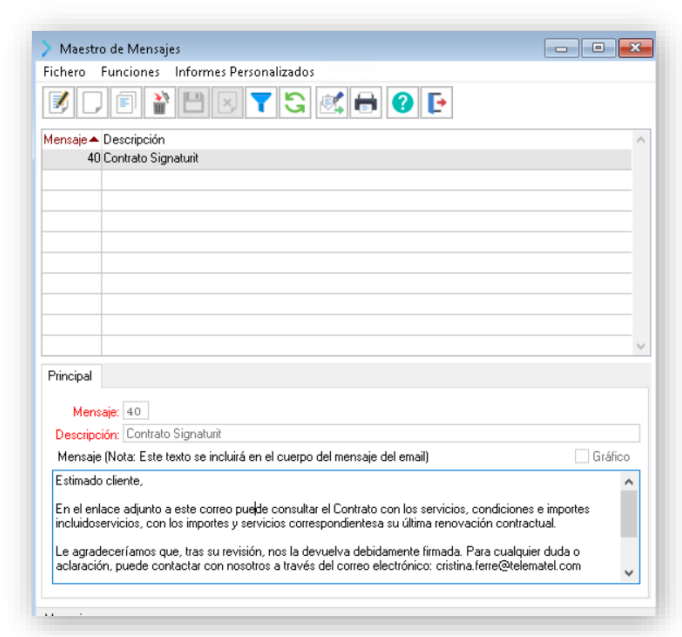The image size is (682, 637).
Task: Refresh list with green arrows icon
Action: [295, 103]
